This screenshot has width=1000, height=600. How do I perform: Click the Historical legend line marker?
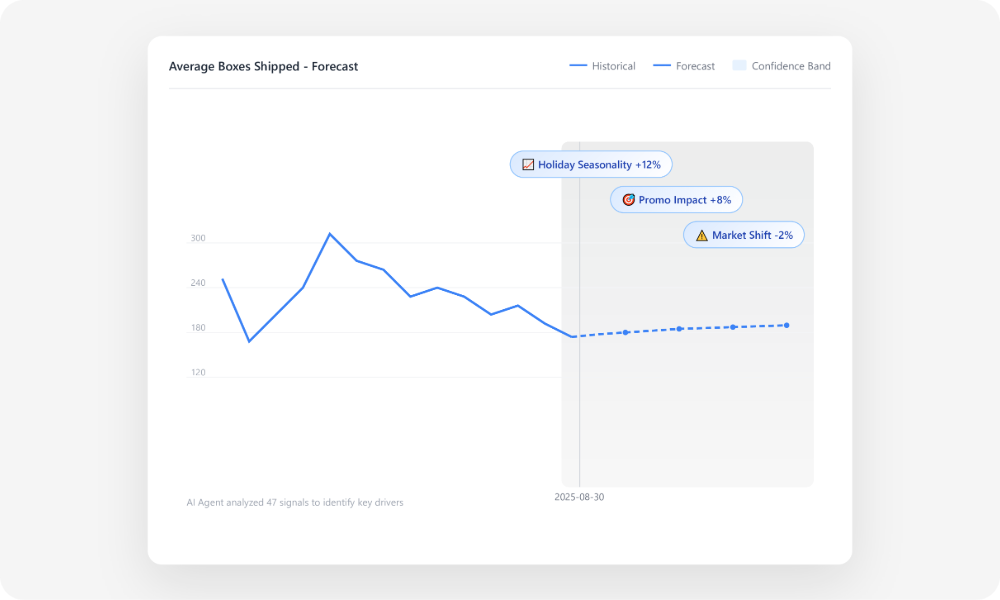pyautogui.click(x=578, y=66)
